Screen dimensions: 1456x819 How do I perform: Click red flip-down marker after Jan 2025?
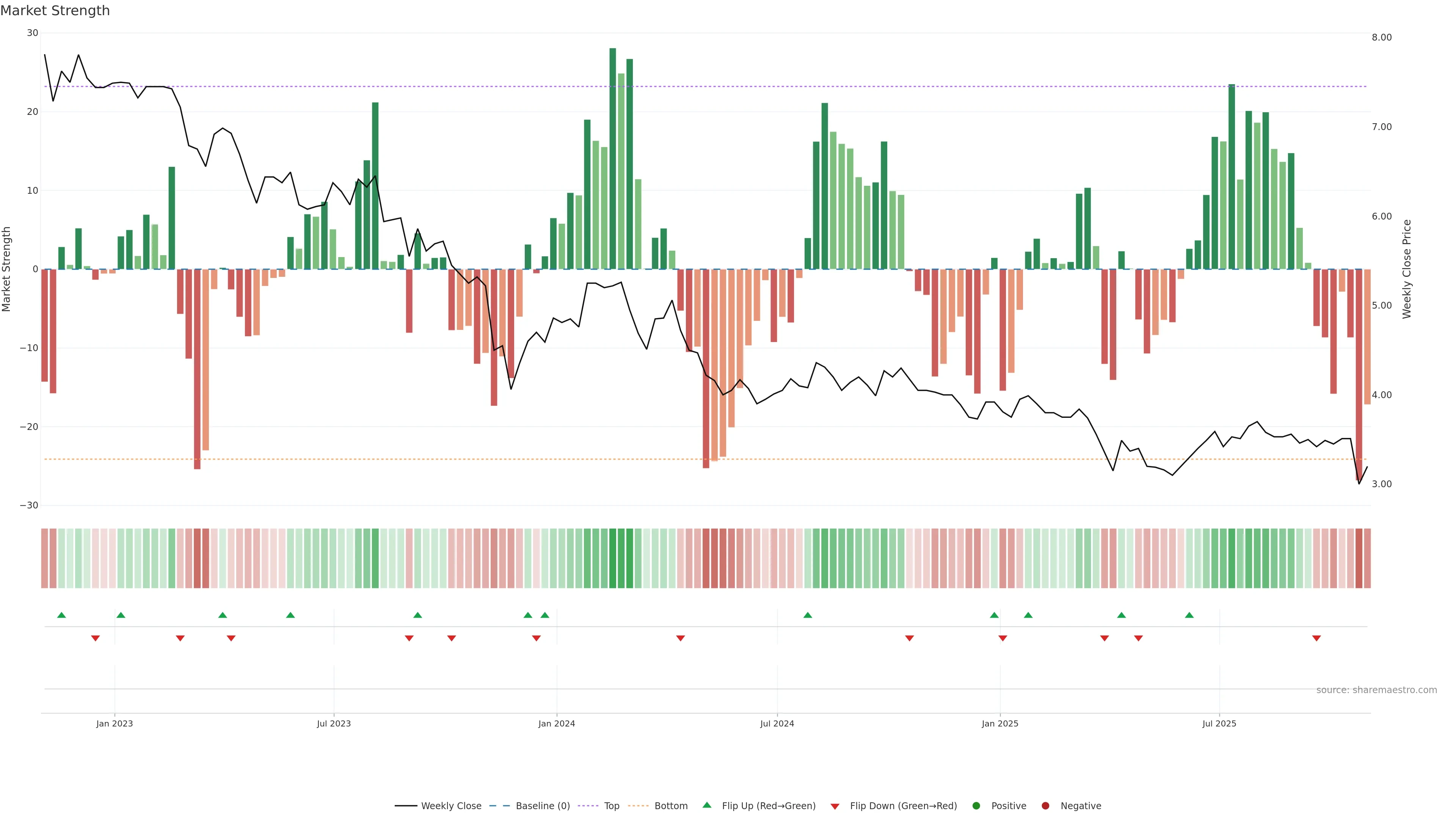pos(1003,638)
